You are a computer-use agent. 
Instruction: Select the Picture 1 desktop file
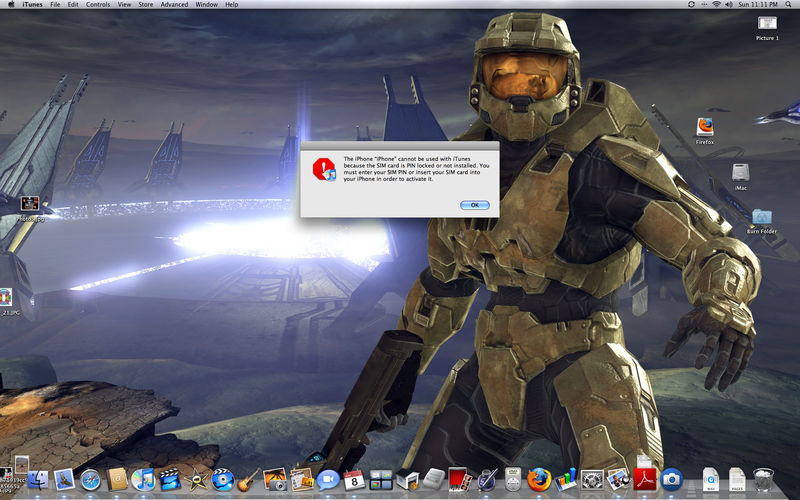click(x=767, y=28)
